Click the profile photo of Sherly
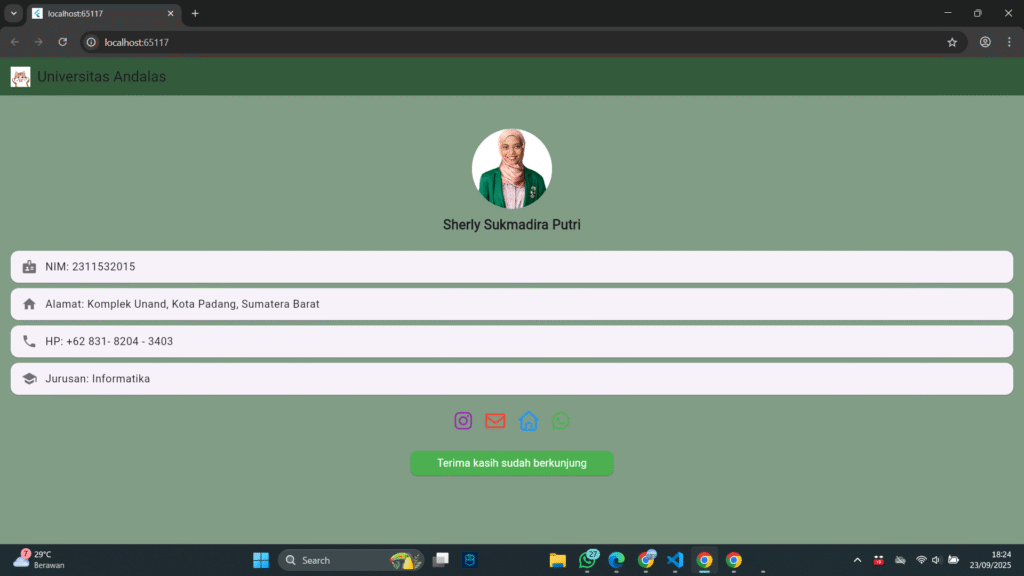 pyautogui.click(x=511, y=169)
